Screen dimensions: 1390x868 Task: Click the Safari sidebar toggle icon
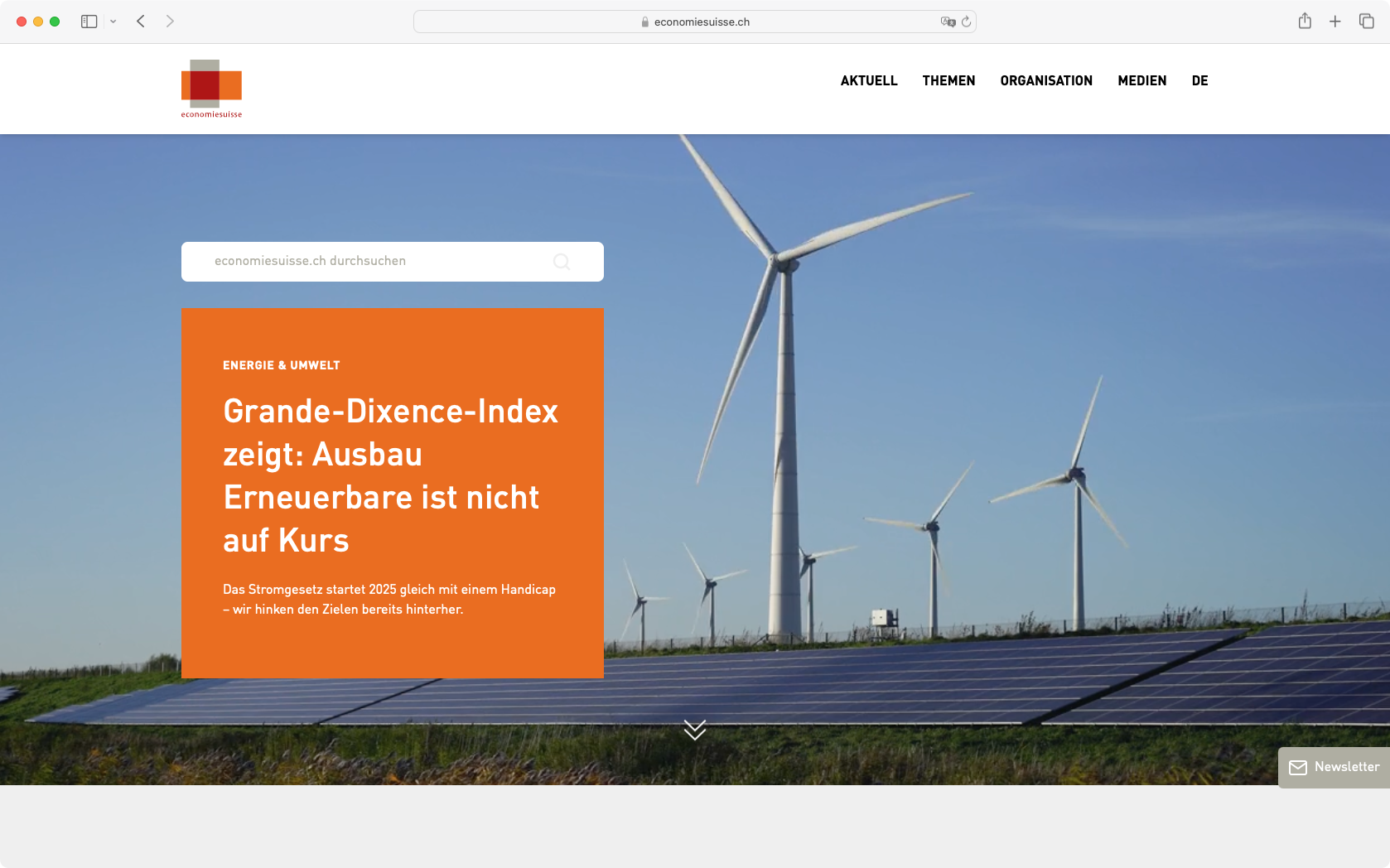point(89,22)
